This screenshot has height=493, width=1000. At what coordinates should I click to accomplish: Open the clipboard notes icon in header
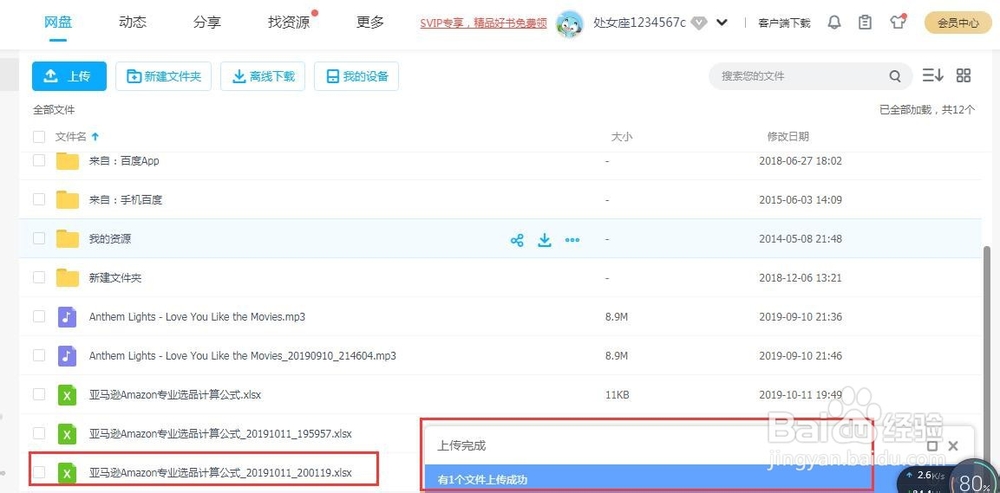[x=865, y=22]
